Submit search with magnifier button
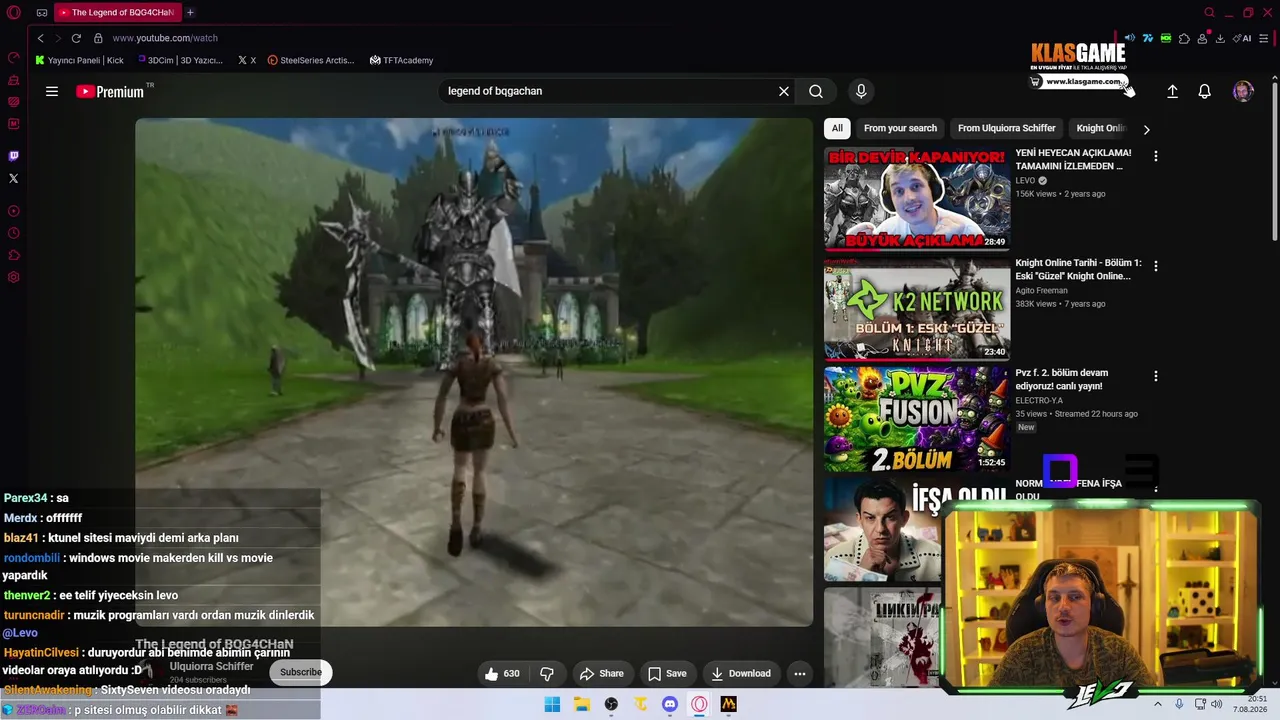 (816, 91)
